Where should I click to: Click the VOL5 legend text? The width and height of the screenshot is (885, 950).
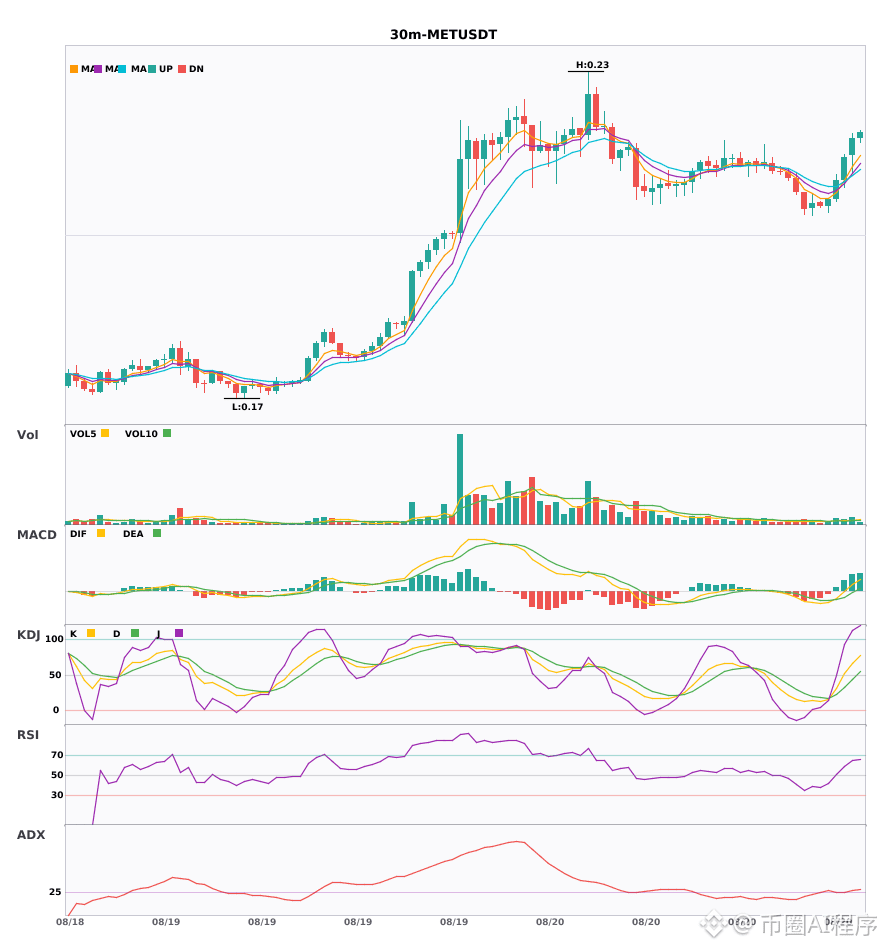[83, 434]
